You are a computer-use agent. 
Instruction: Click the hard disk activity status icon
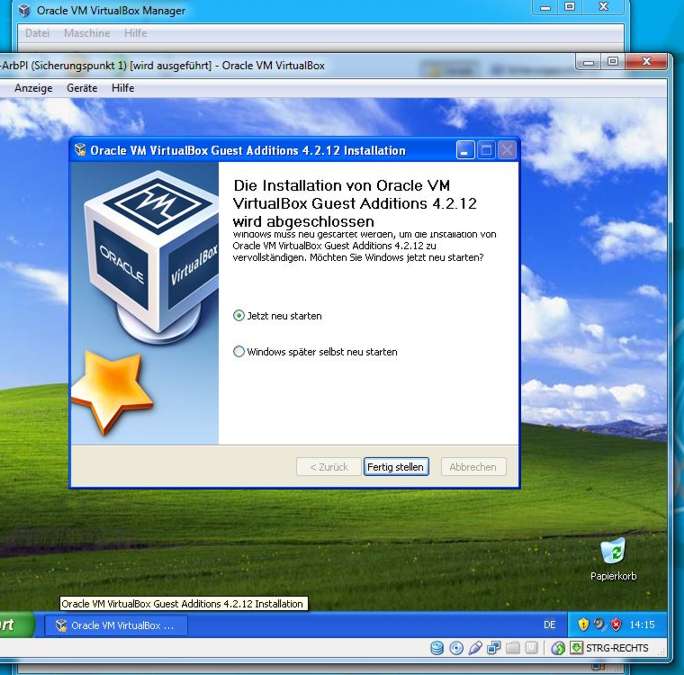click(437, 648)
